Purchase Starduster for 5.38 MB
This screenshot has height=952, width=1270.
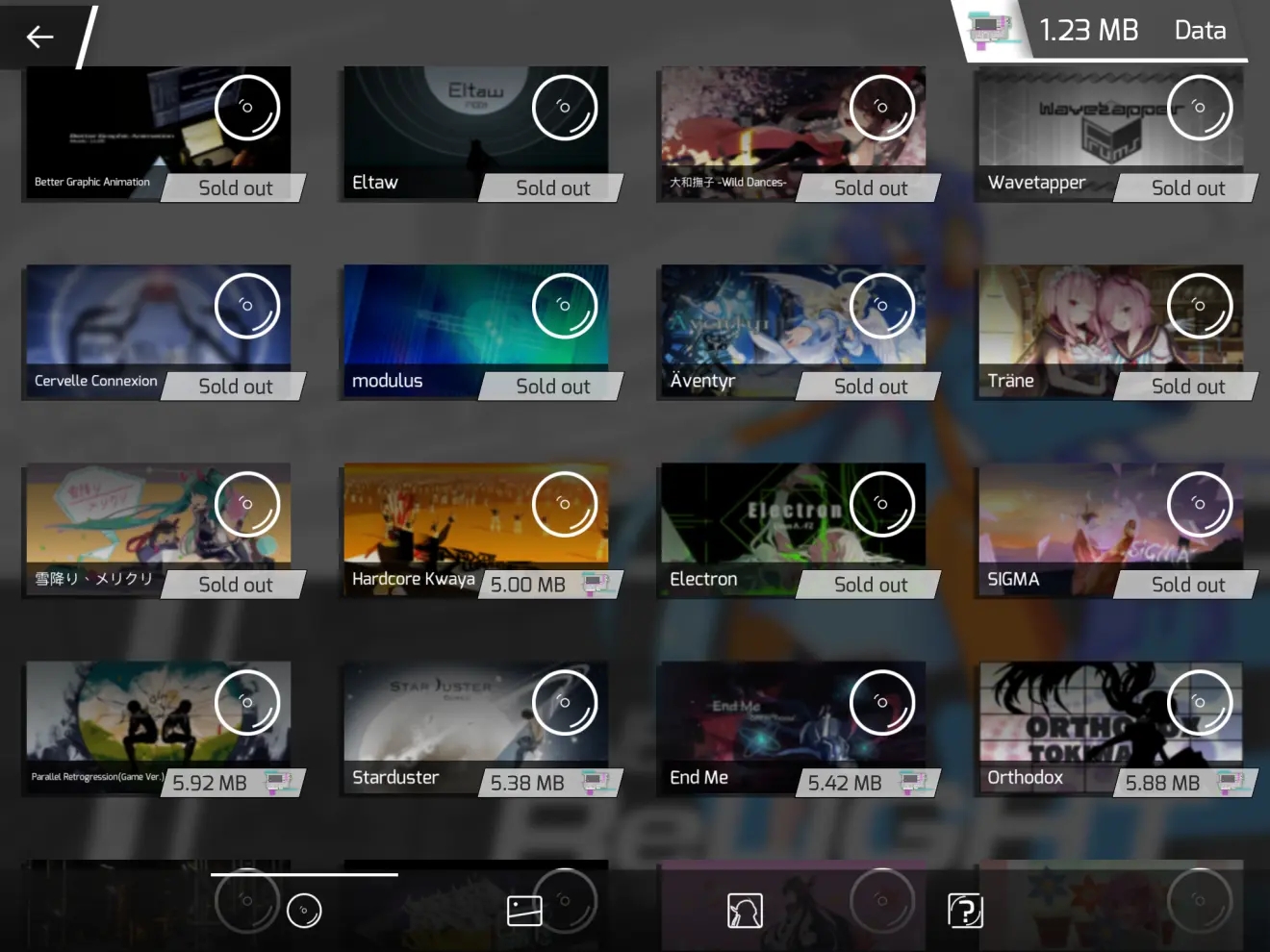[549, 783]
